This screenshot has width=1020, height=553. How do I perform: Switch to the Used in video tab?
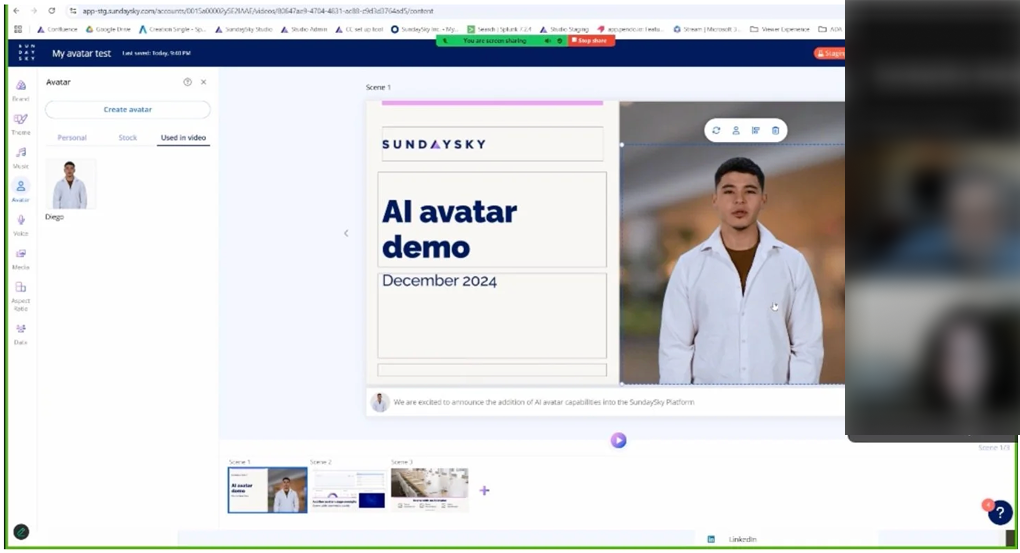(x=183, y=138)
